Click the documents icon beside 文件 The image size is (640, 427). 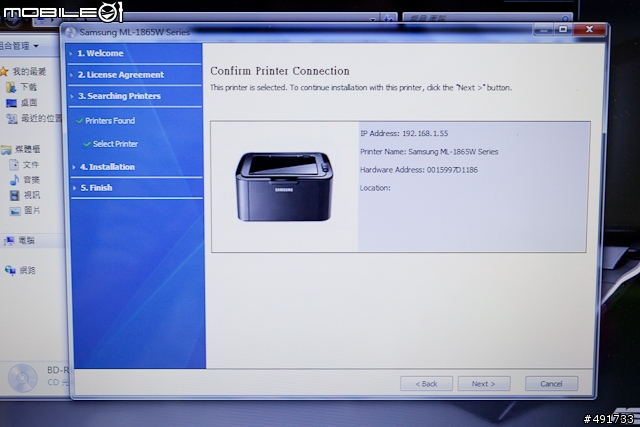coord(14,165)
